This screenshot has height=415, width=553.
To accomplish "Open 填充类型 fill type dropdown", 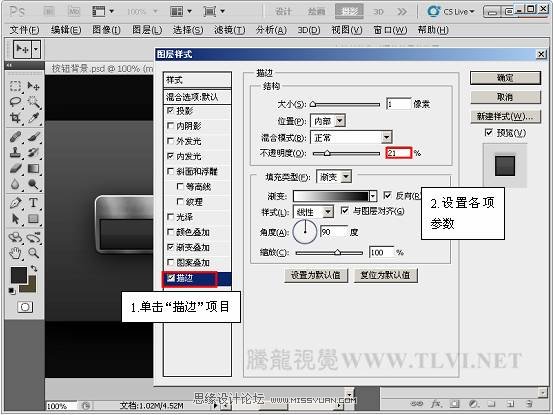I will click(x=346, y=176).
